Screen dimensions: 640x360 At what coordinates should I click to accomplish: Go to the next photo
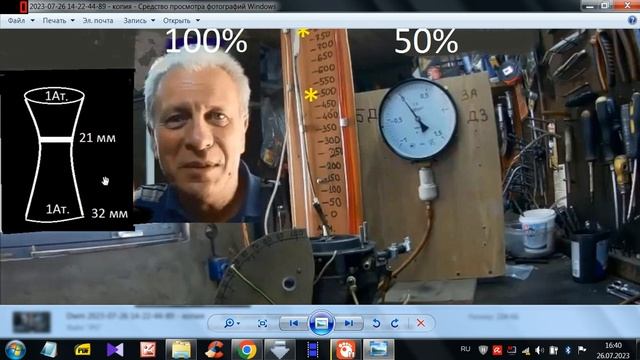click(x=348, y=323)
